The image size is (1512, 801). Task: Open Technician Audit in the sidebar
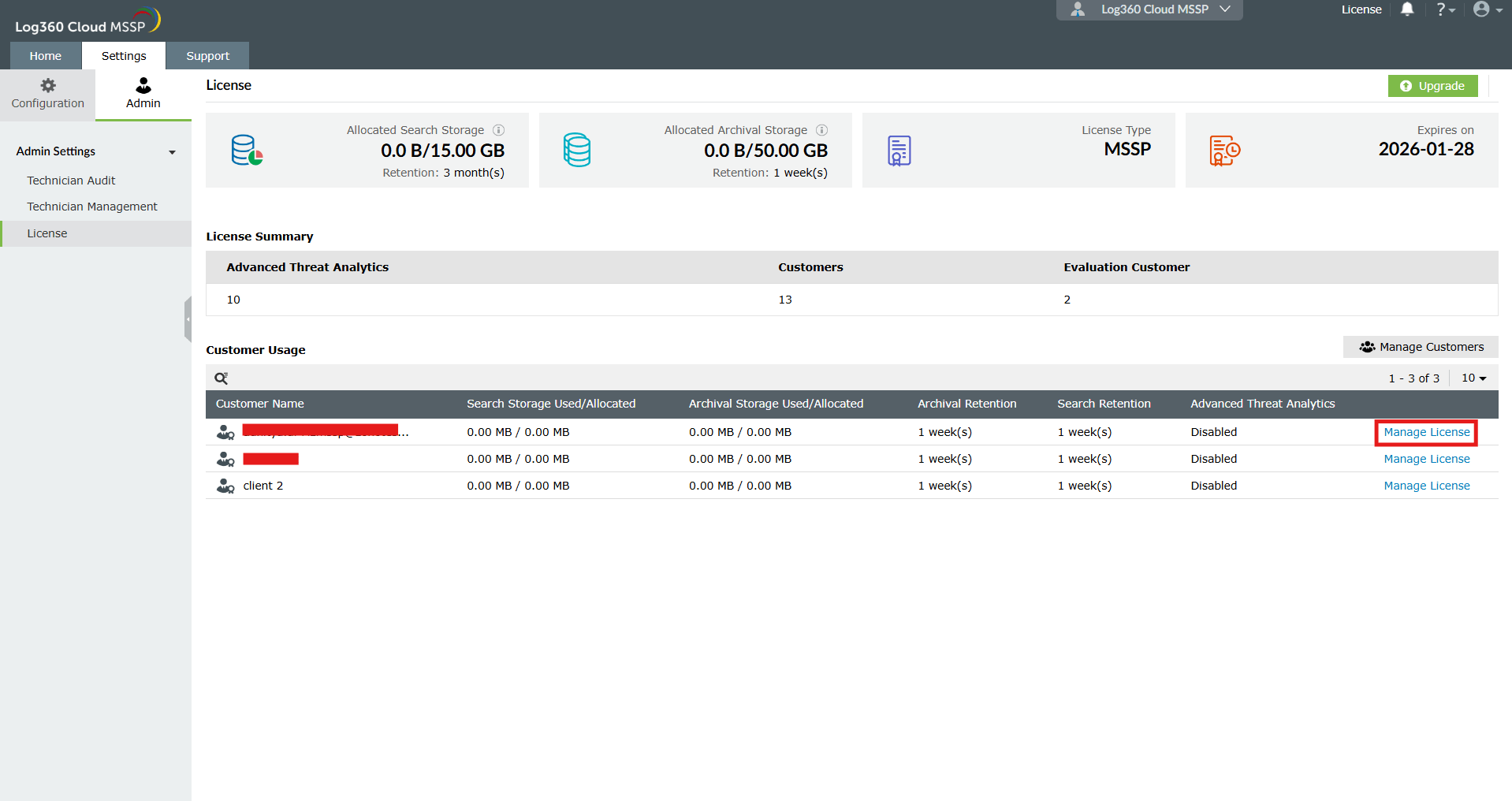coord(71,181)
